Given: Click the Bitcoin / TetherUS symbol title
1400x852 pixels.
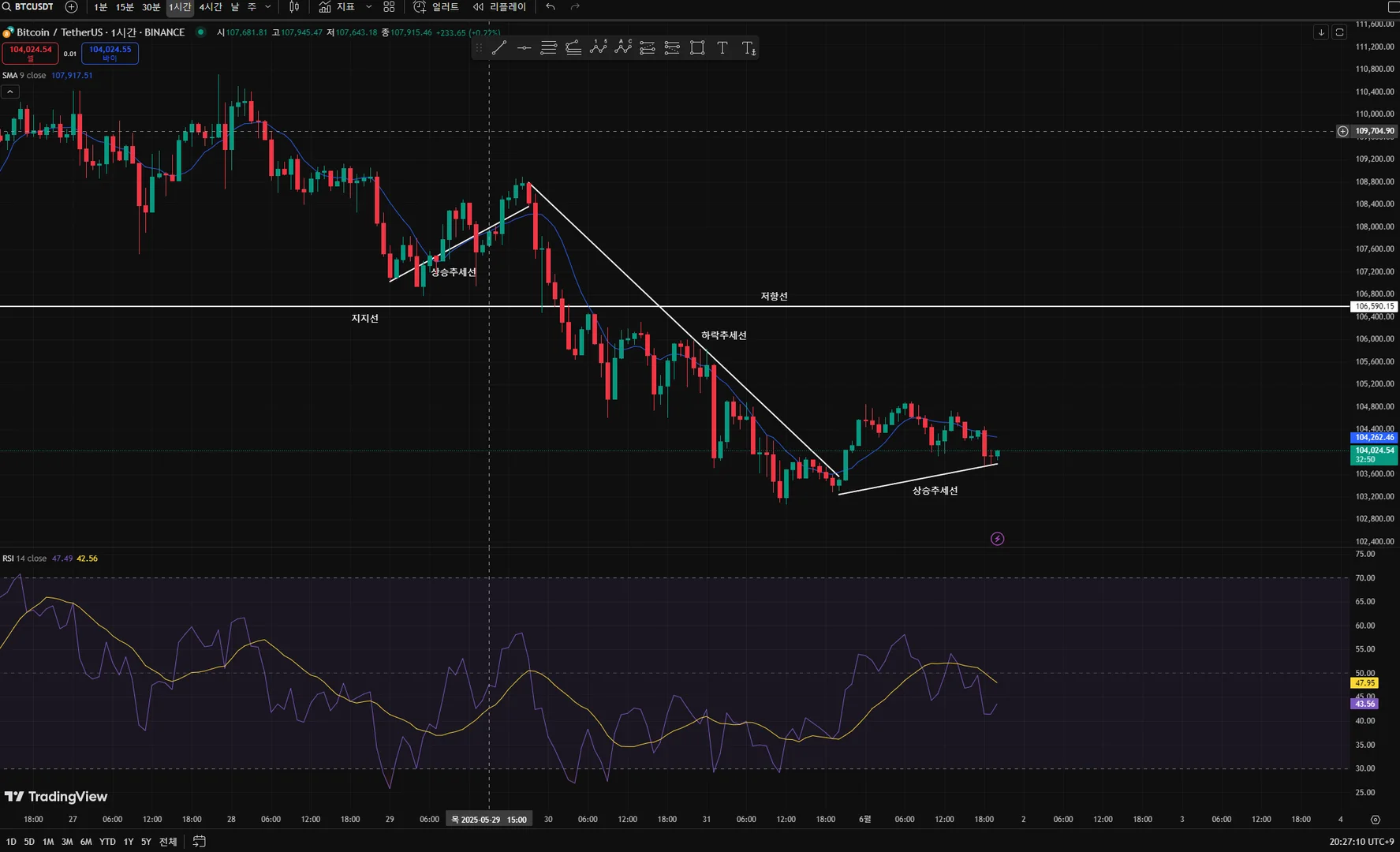Looking at the screenshot, I should [100, 32].
